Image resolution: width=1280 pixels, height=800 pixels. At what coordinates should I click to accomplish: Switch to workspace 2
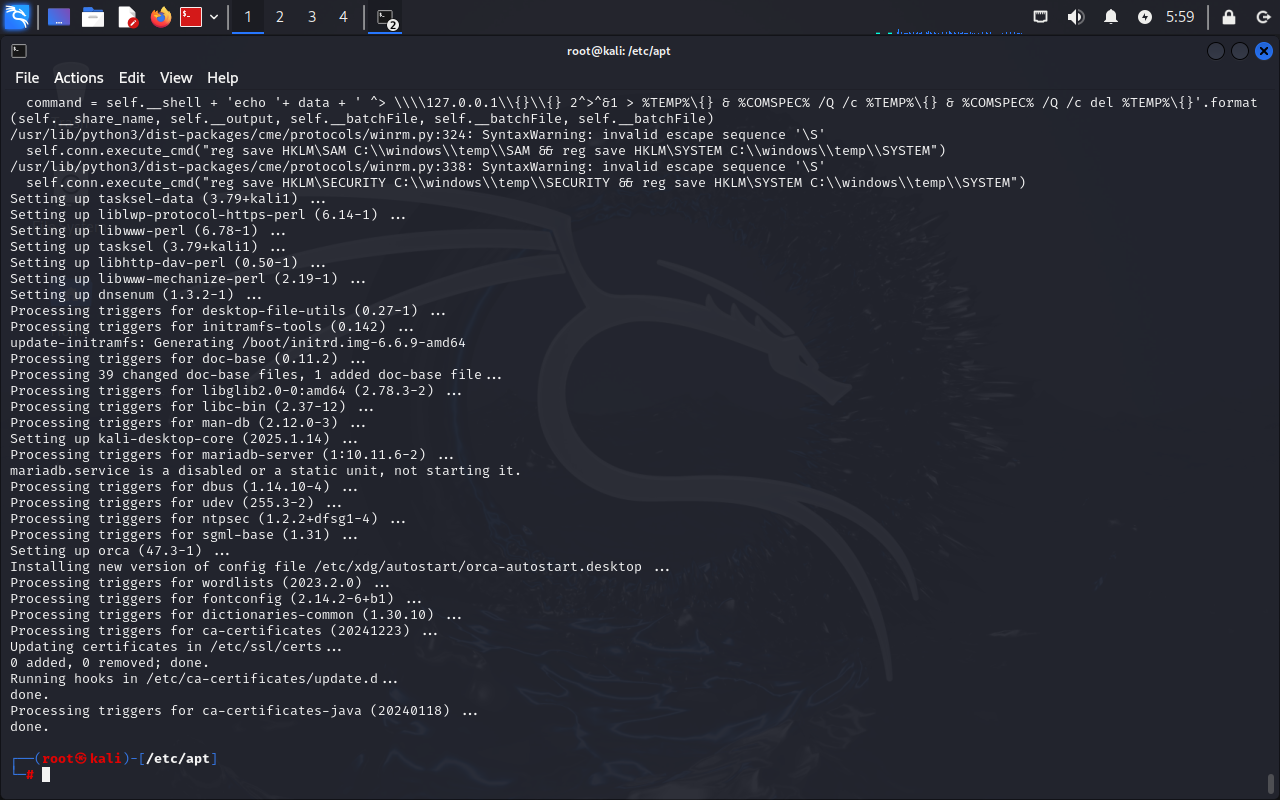coord(280,17)
